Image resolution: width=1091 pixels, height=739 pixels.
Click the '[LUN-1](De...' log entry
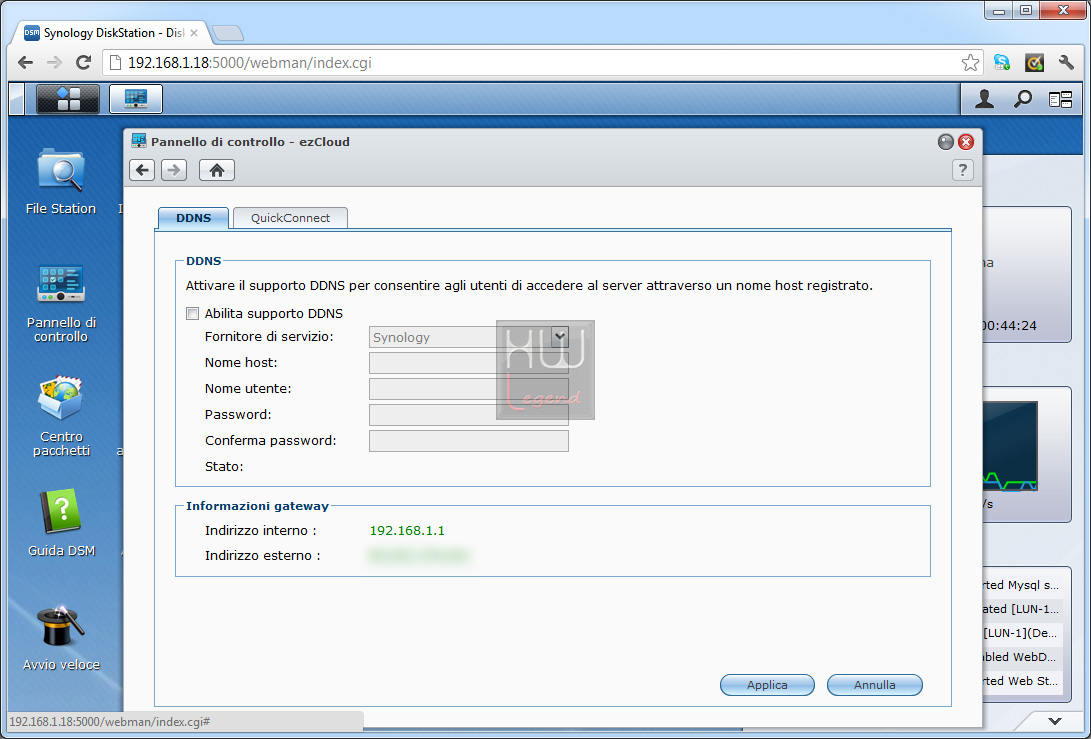(1021, 633)
